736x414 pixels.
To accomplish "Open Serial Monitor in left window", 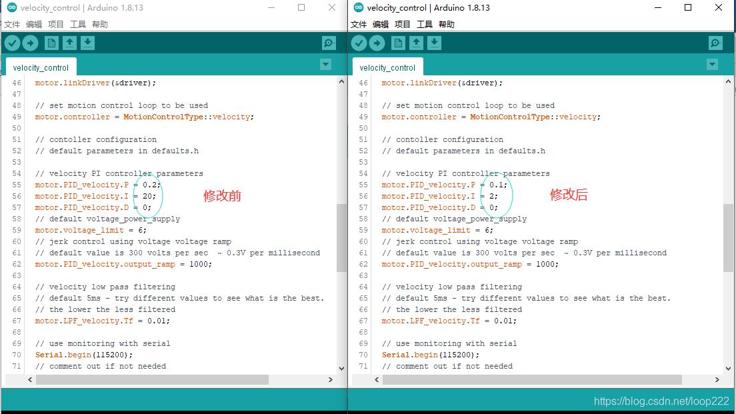I will [x=329, y=43].
